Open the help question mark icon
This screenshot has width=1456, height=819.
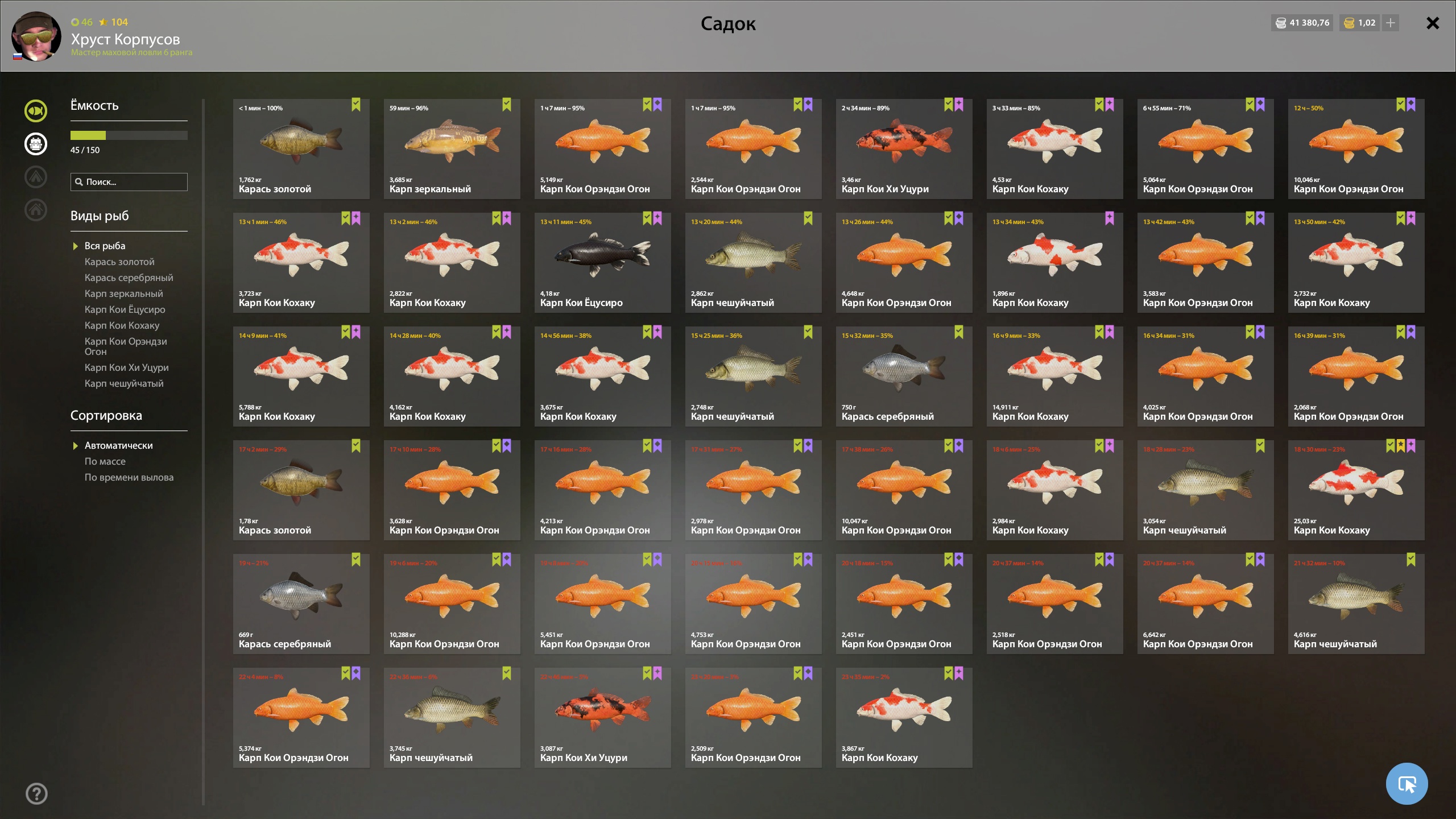(36, 793)
